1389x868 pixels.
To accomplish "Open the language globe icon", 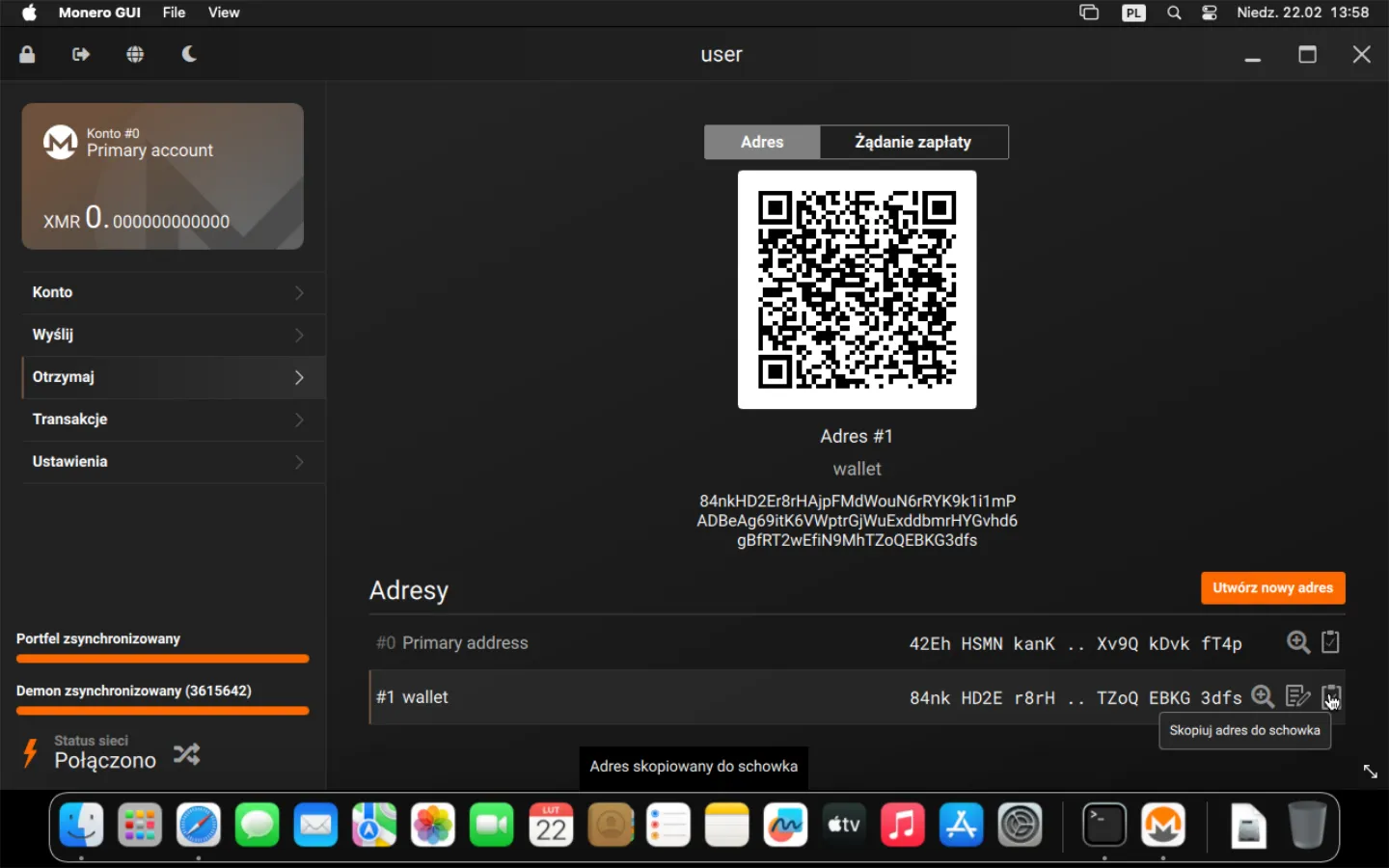I will tap(135, 54).
